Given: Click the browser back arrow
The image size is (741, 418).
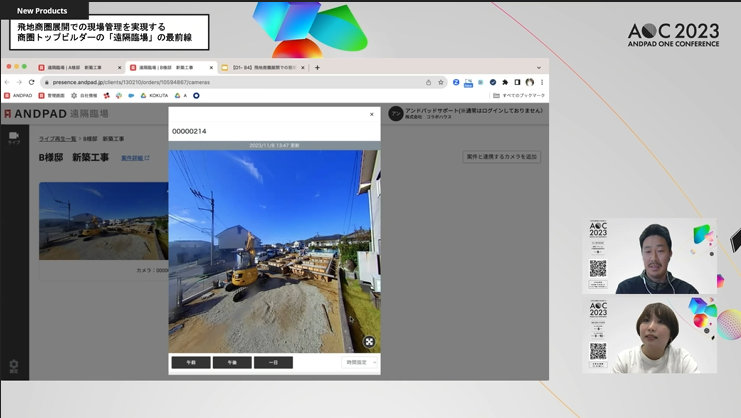Looking at the screenshot, I should click(x=7, y=82).
